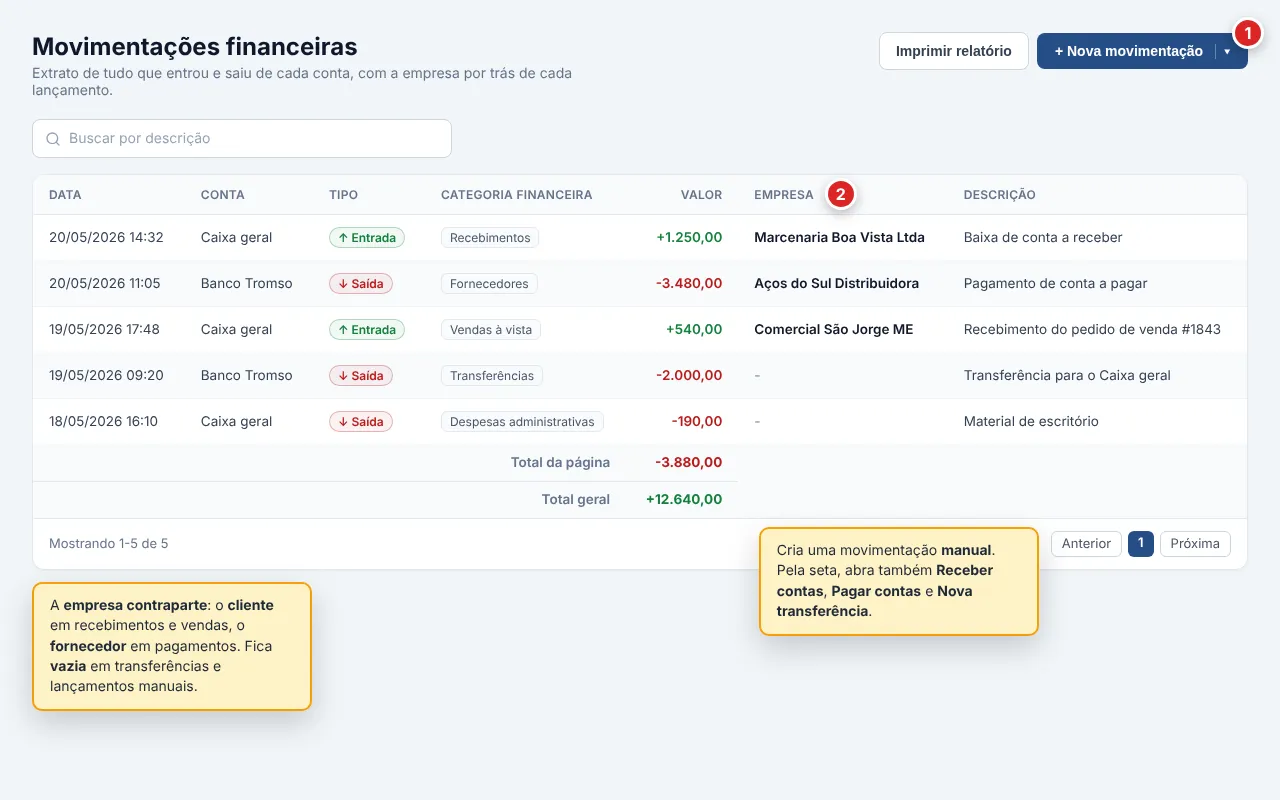1280x800 pixels.
Task: Click the Total geral amount +12.640,00
Action: tap(684, 500)
